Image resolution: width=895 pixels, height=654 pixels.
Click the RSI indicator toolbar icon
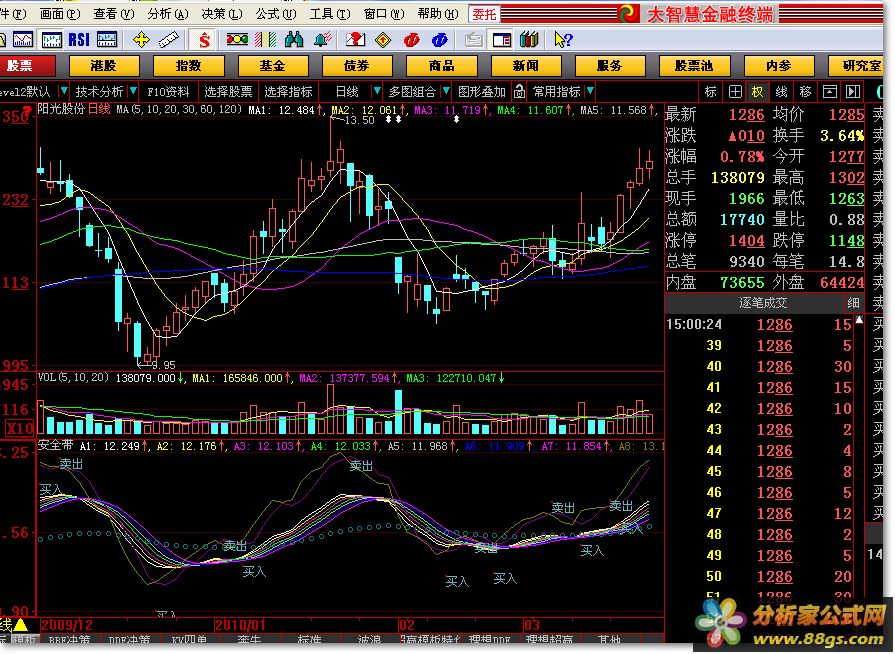click(x=79, y=39)
